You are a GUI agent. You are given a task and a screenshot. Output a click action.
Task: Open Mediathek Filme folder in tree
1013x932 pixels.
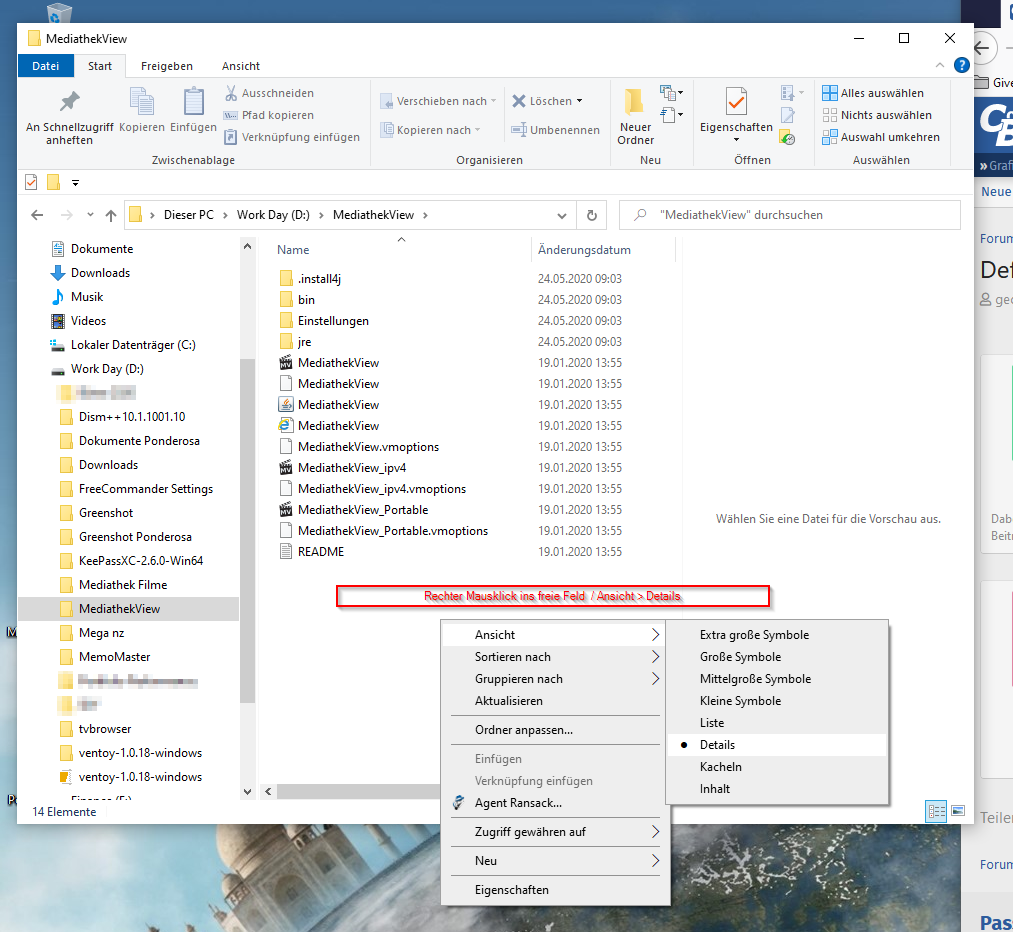point(123,585)
